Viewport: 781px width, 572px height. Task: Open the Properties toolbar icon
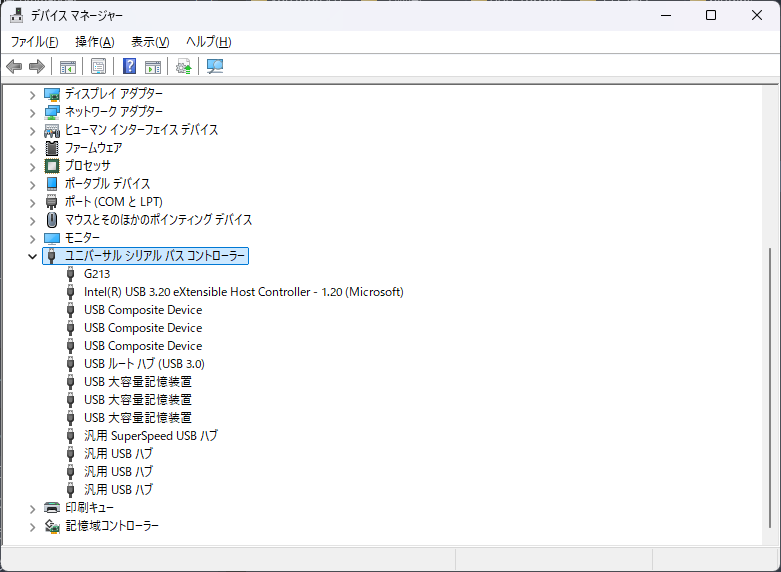tap(99, 66)
